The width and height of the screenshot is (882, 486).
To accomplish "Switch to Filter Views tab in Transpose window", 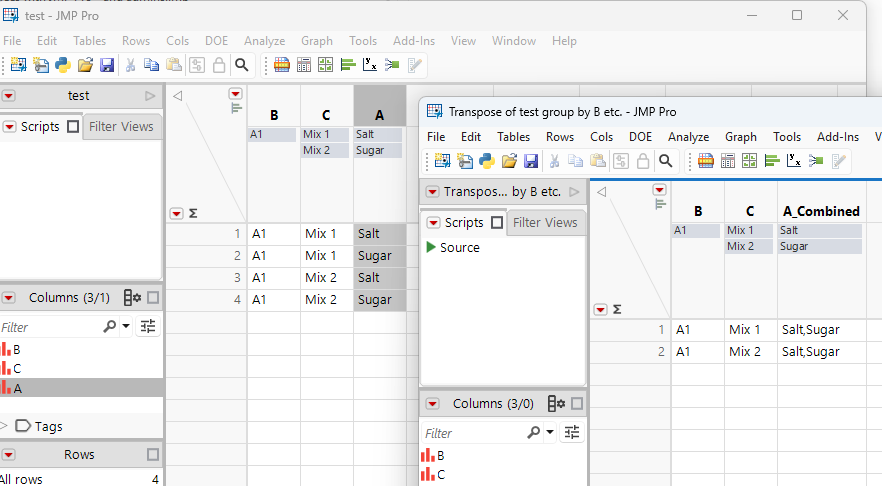I will tap(545, 223).
